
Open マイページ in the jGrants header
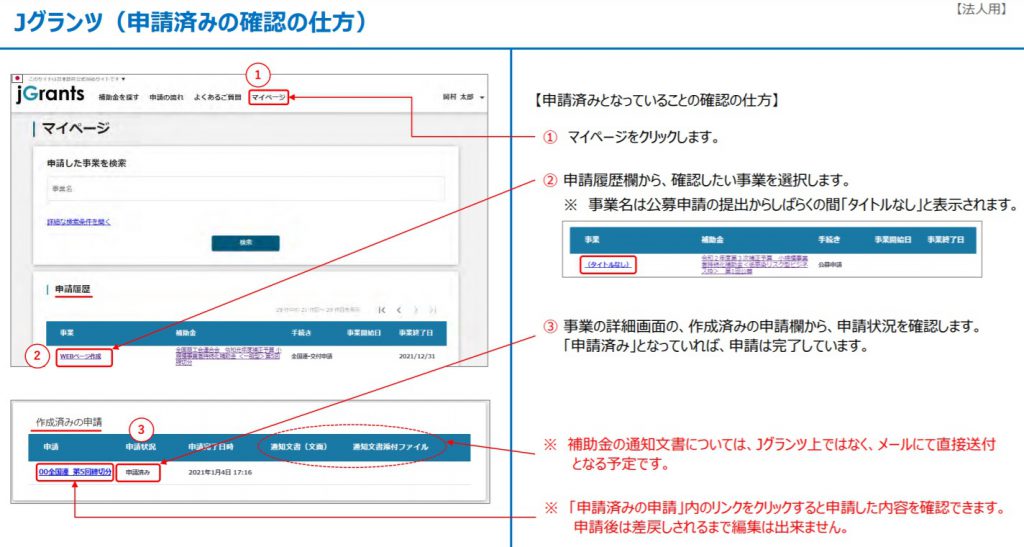(268, 97)
